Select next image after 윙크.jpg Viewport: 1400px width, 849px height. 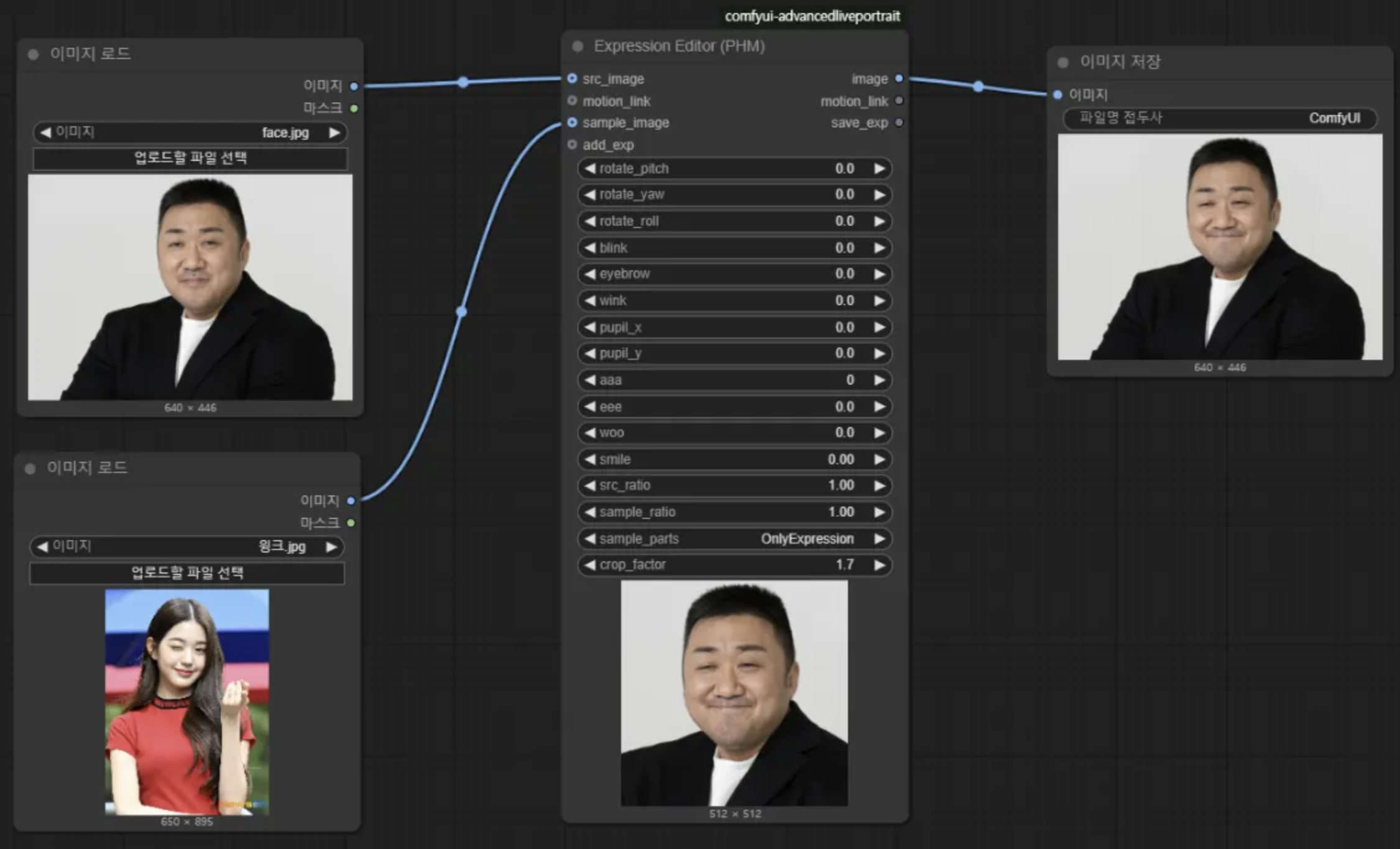[x=332, y=546]
